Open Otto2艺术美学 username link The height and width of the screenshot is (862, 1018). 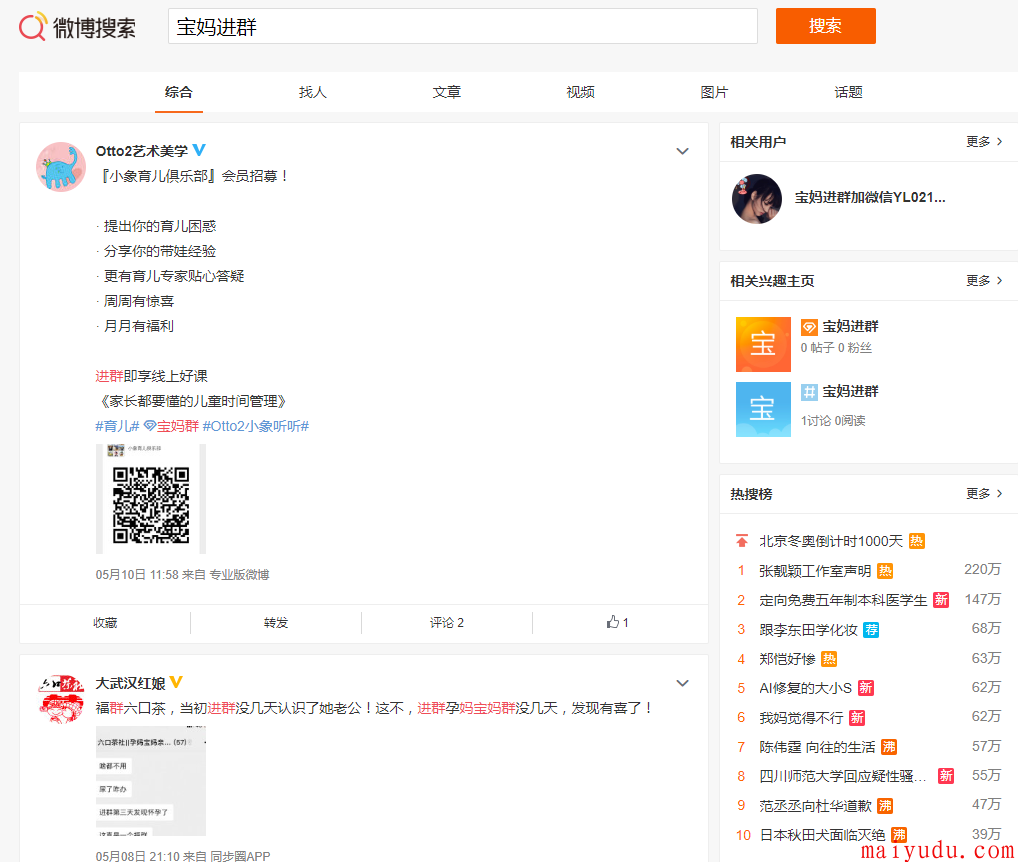point(142,151)
